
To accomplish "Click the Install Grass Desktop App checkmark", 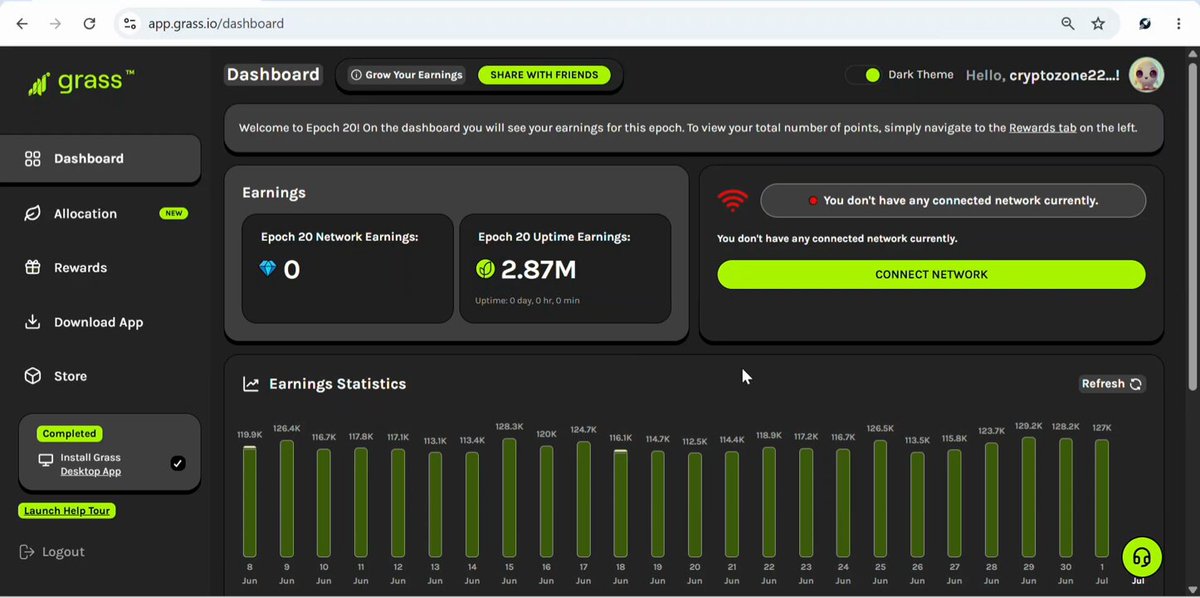I will [178, 463].
